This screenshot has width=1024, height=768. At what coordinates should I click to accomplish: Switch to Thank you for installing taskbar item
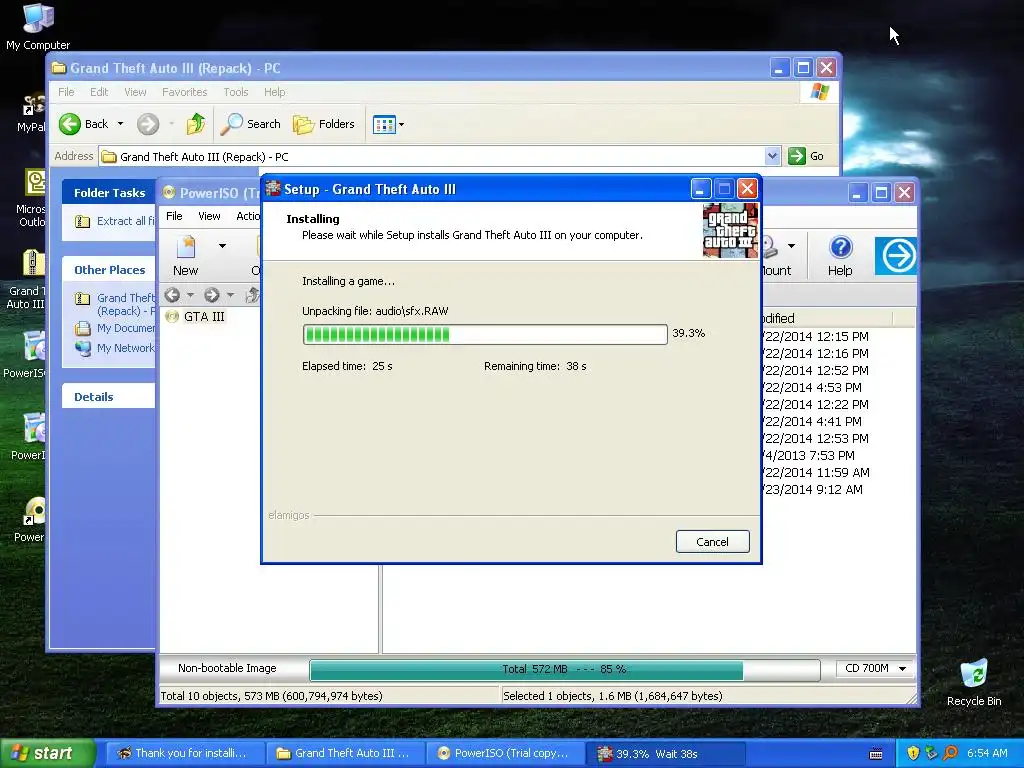coord(184,754)
